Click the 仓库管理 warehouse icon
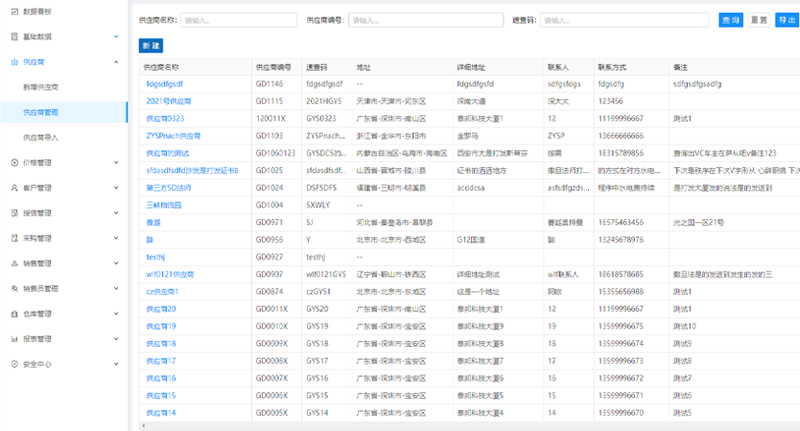Image resolution: width=800 pixels, height=431 pixels. pos(14,314)
